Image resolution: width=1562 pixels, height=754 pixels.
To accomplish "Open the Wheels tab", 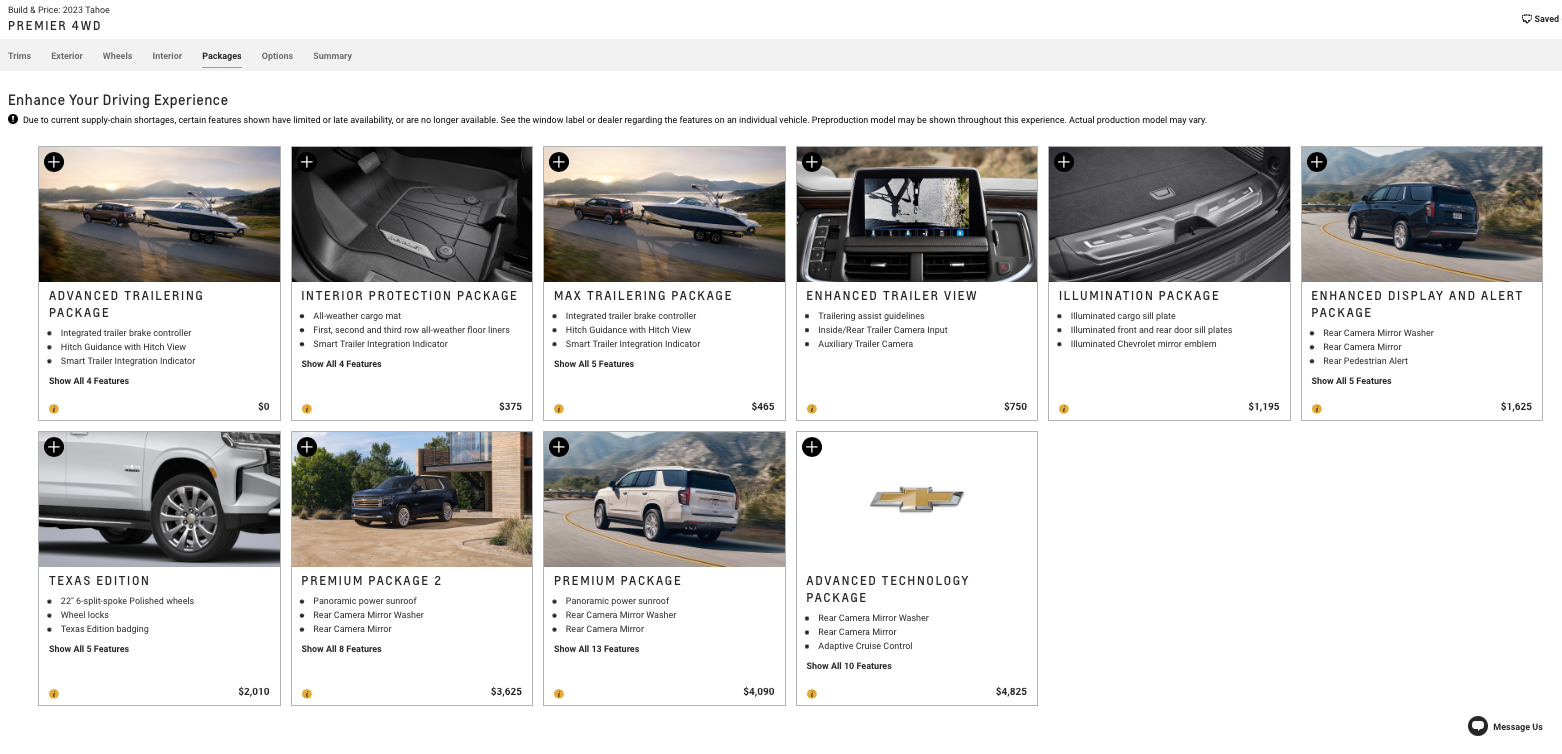I will pyautogui.click(x=117, y=56).
